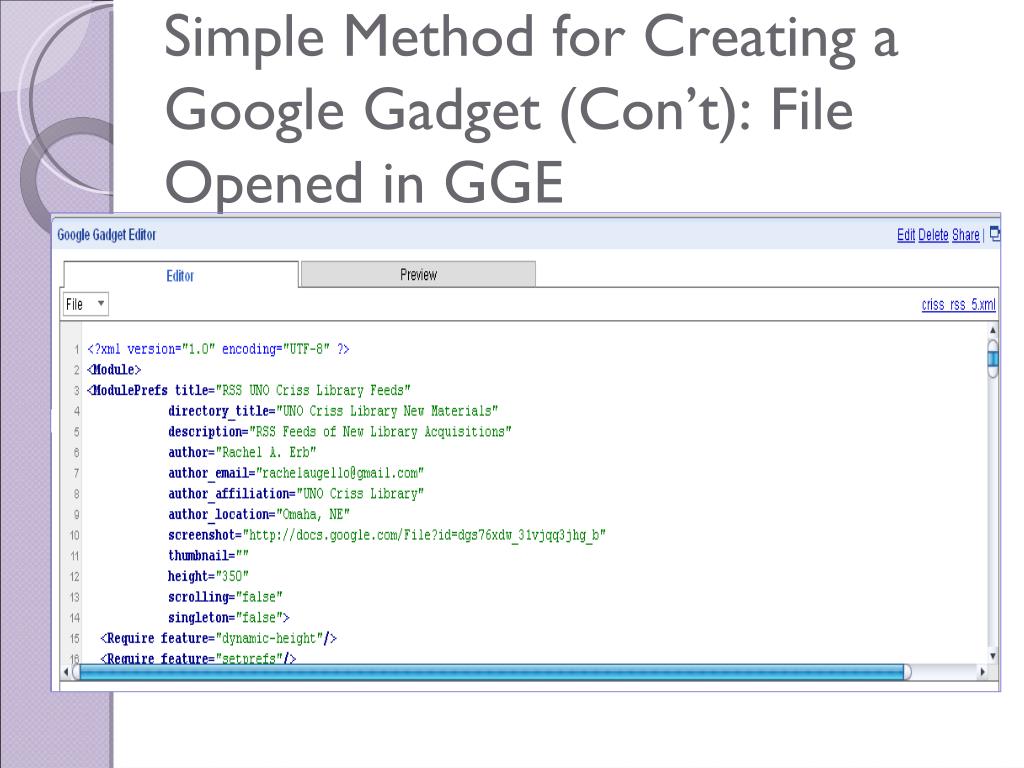
Task: Open the File dropdown menu
Action: pyautogui.click(x=86, y=304)
